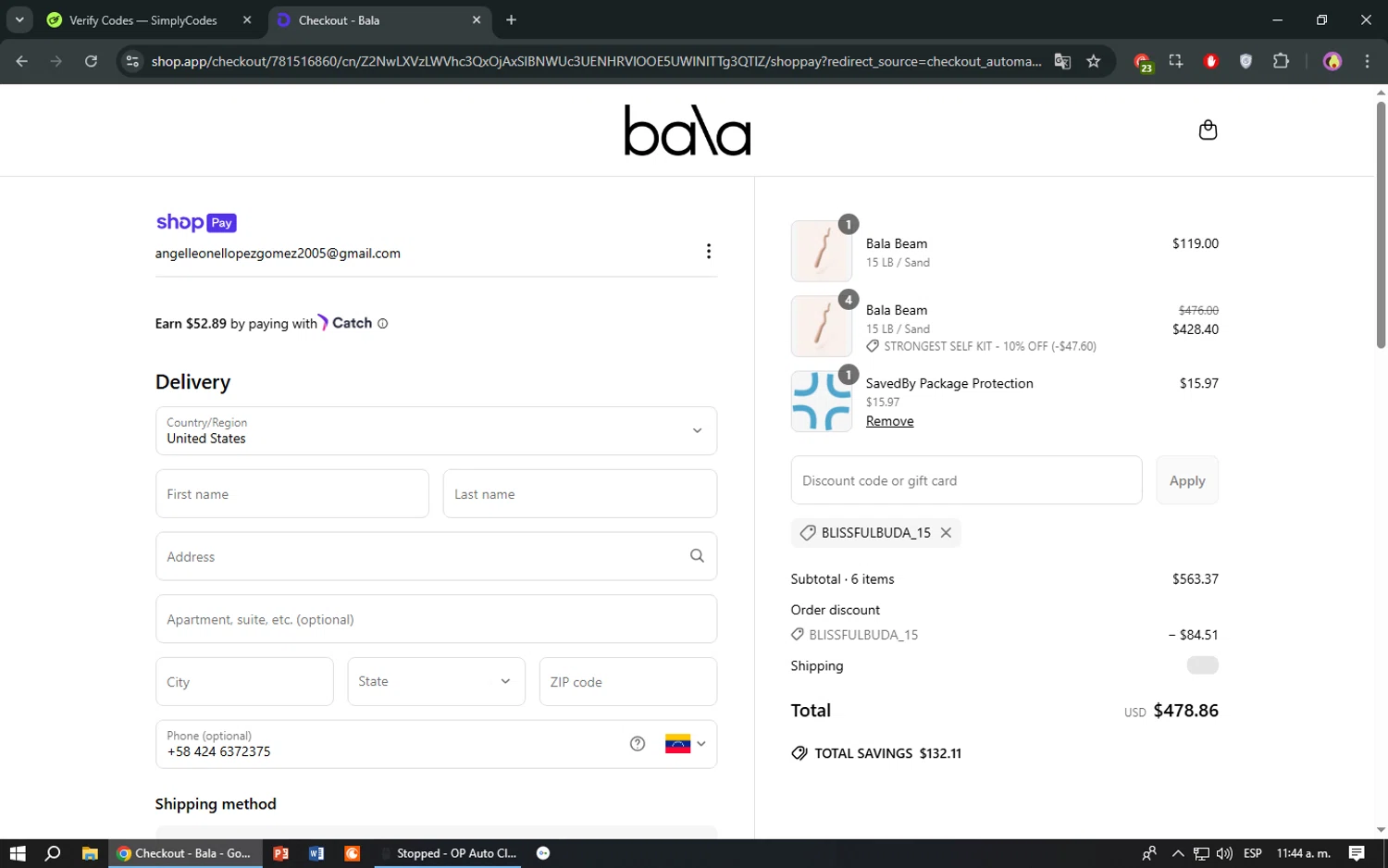1388x868 pixels.
Task: Bookmark this page with star icon
Action: click(1094, 61)
